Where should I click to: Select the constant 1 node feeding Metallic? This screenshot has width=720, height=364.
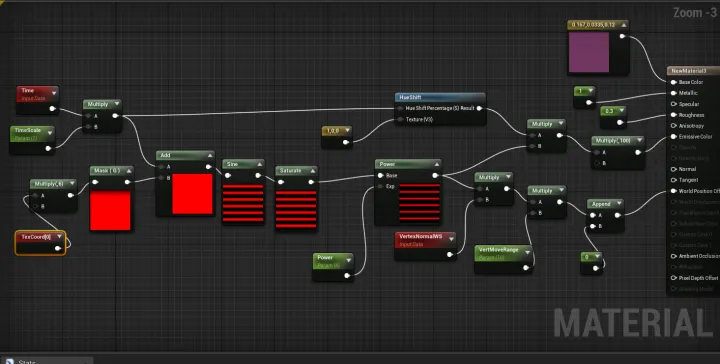(x=584, y=97)
